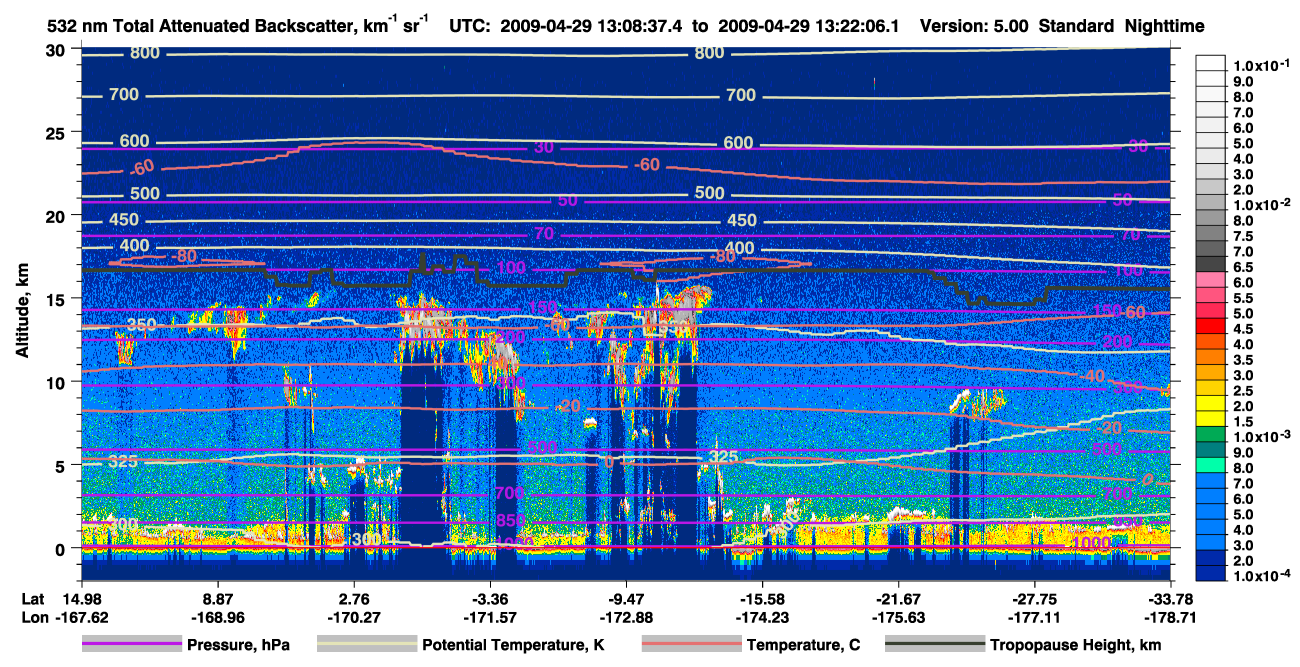Click the latitude value -9.47

(626, 598)
